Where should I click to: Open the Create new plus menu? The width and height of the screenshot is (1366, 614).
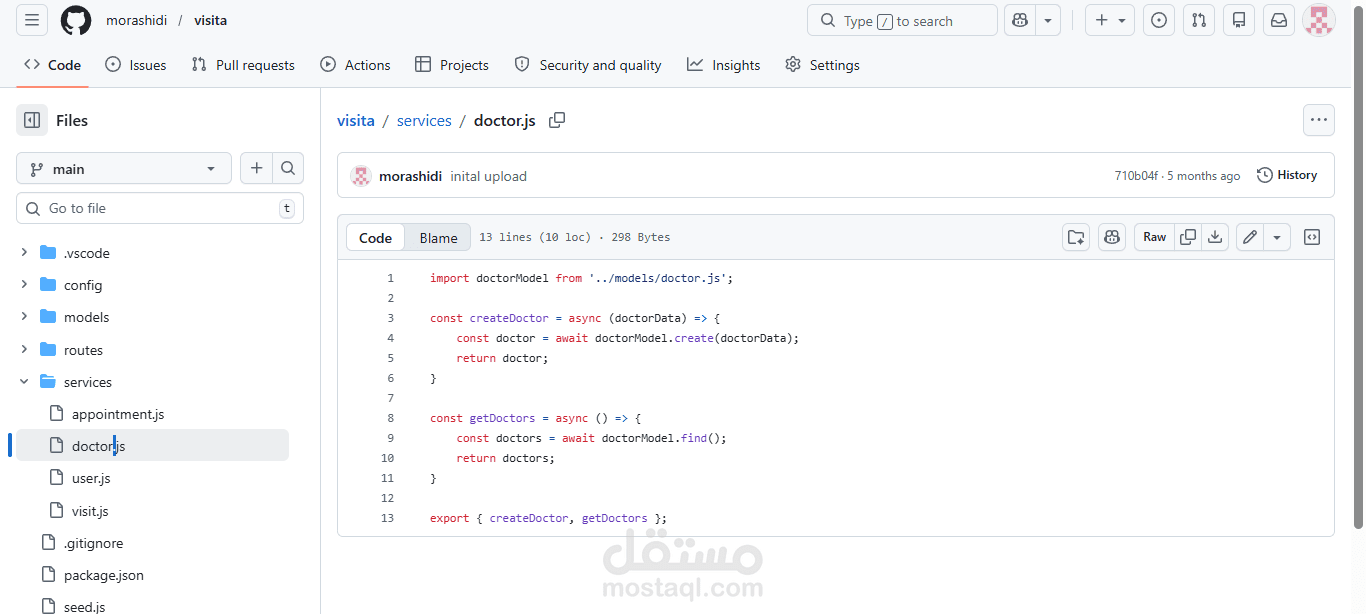[x=1110, y=20]
